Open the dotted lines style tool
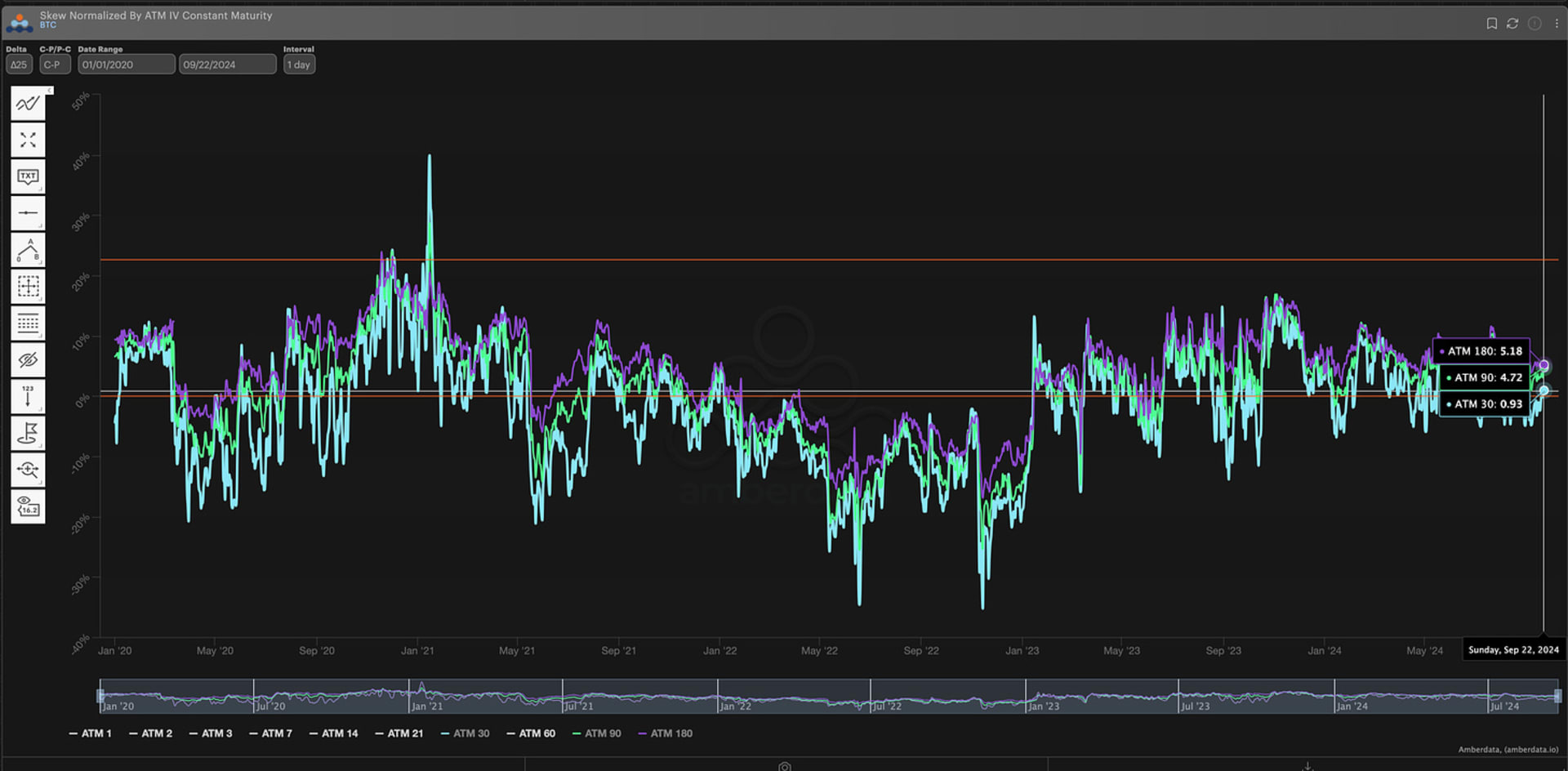This screenshot has height=771, width=1568. coord(28,323)
